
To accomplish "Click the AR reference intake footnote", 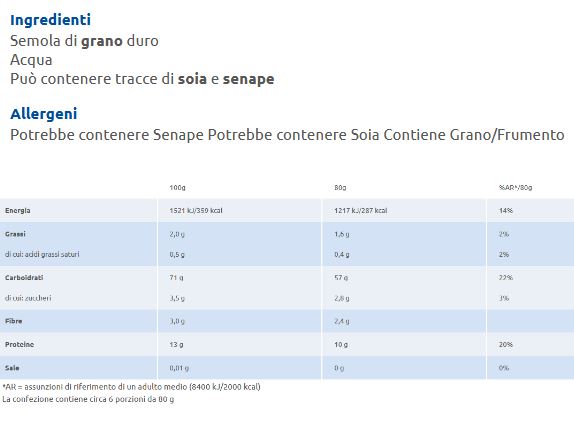I will (131, 387).
